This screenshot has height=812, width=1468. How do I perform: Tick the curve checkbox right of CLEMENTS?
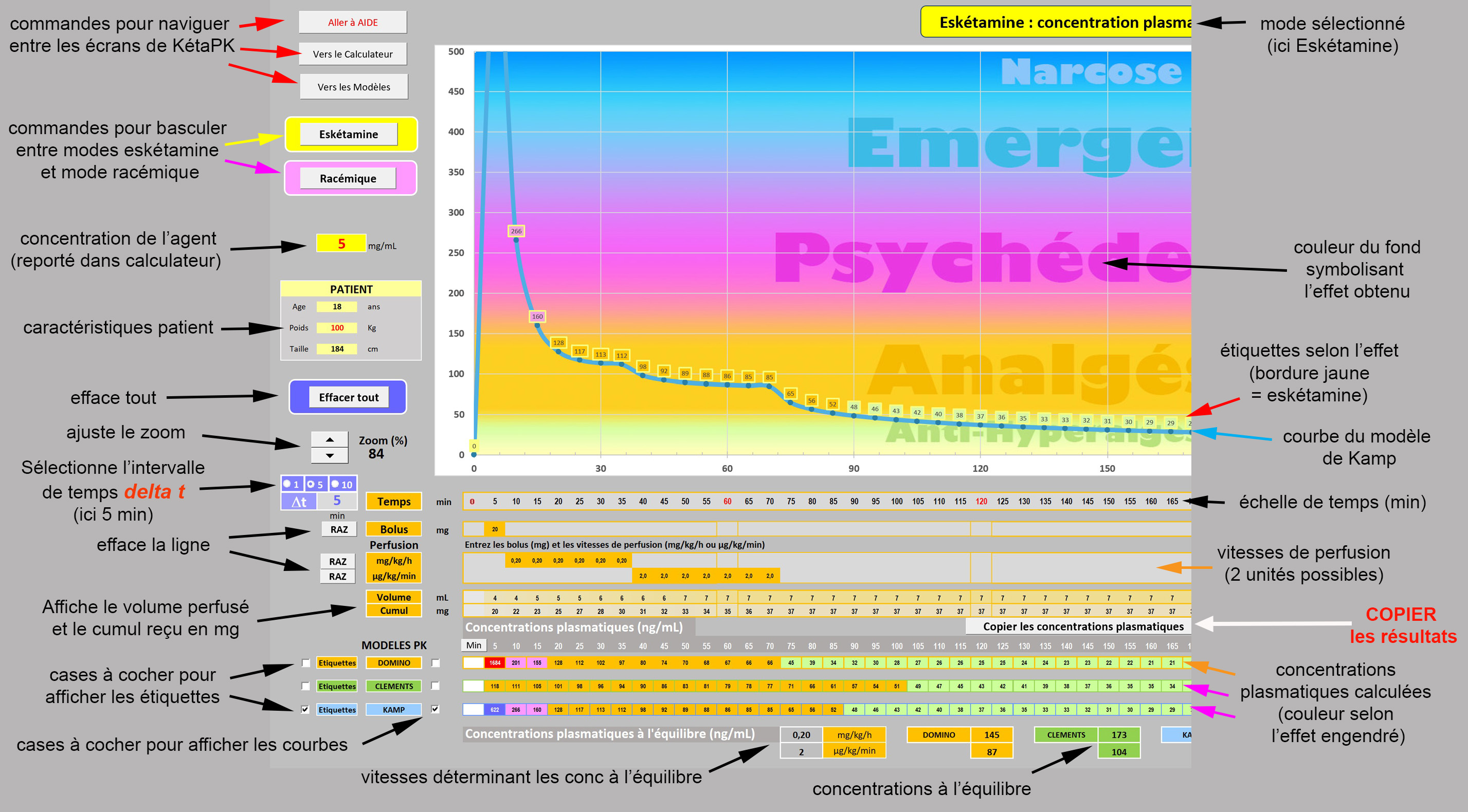coord(436,686)
